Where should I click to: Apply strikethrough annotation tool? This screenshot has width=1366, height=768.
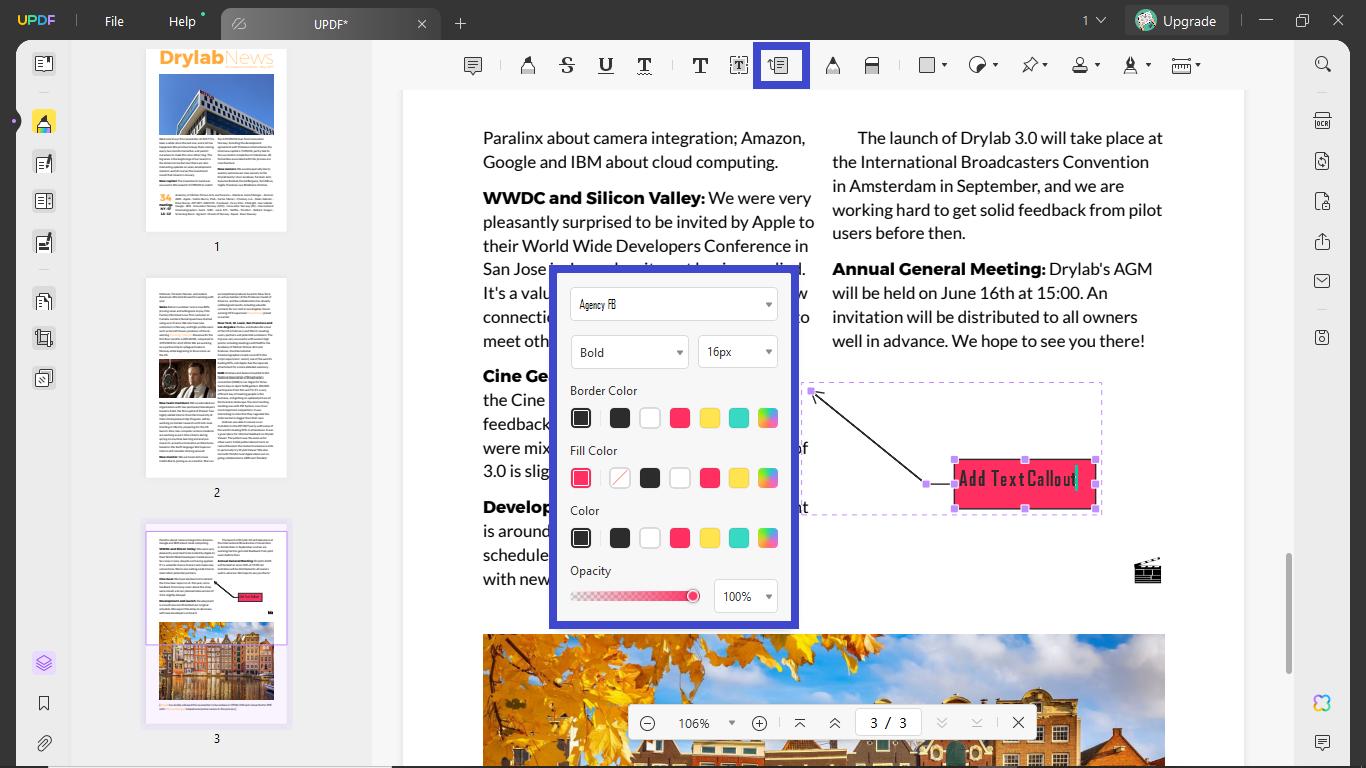[567, 65]
